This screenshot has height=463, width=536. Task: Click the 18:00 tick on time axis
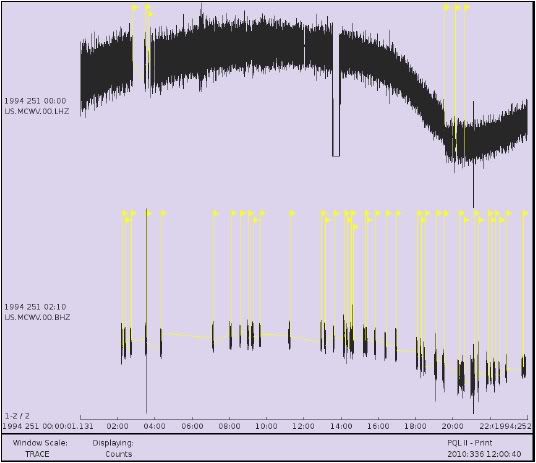click(x=415, y=426)
